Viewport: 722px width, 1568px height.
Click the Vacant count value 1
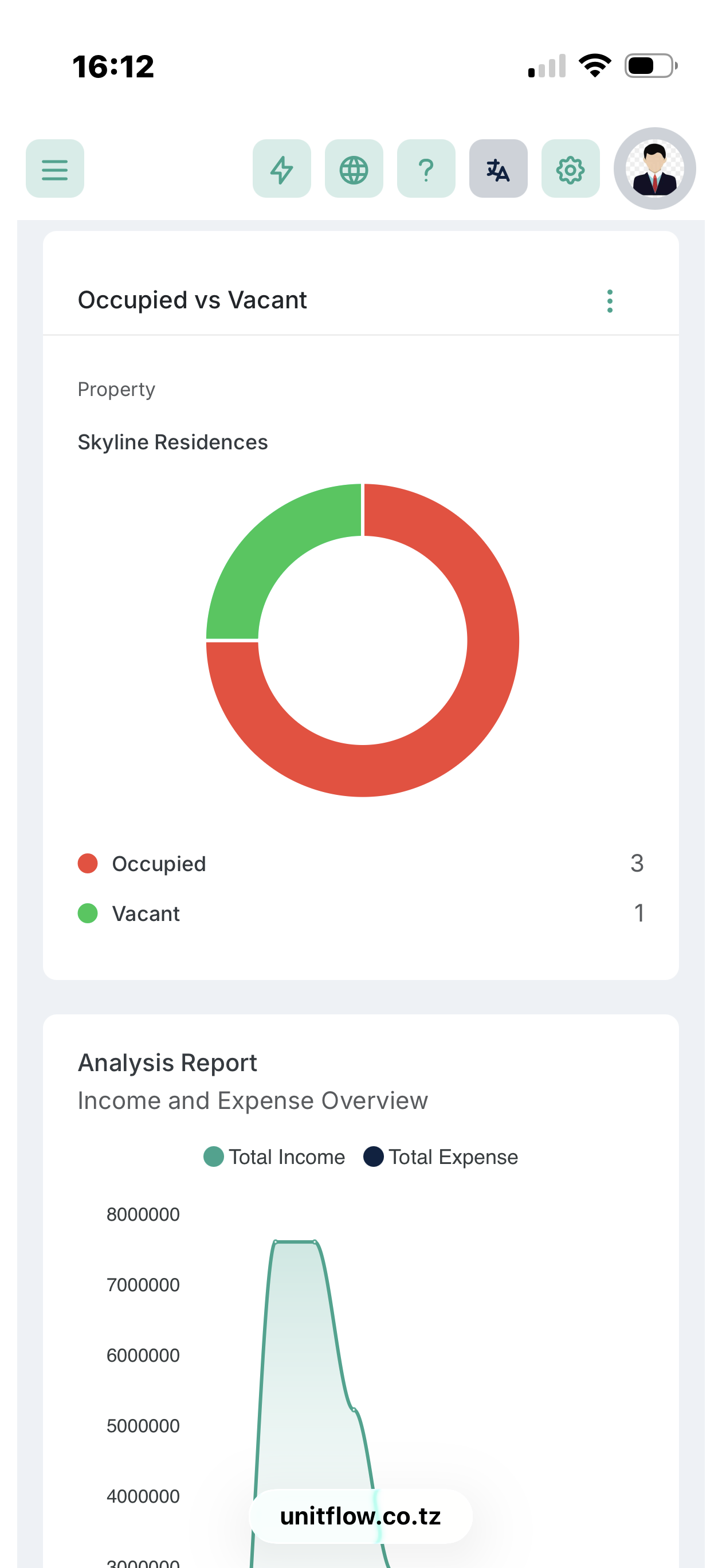coord(638,914)
